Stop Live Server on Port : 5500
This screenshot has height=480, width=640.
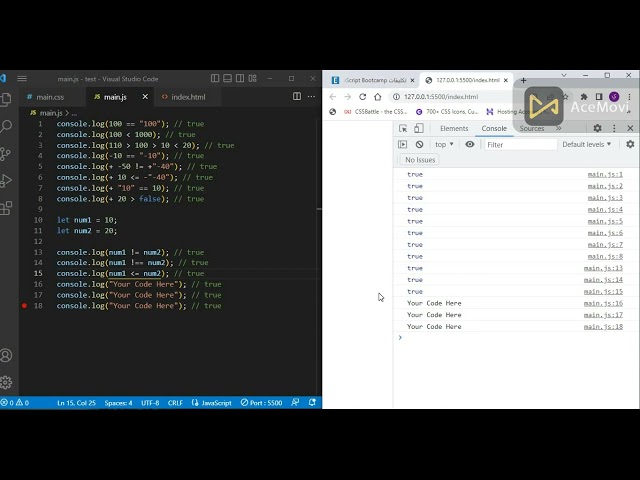tap(261, 403)
